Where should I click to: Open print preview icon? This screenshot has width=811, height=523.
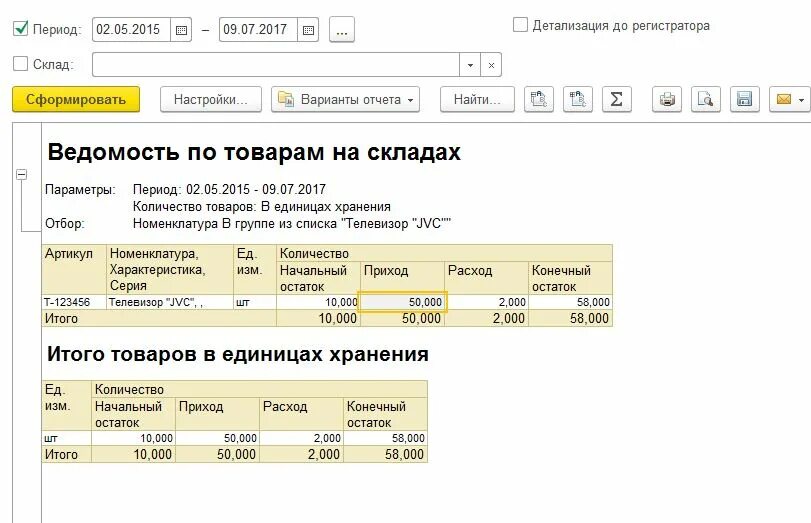(705, 99)
